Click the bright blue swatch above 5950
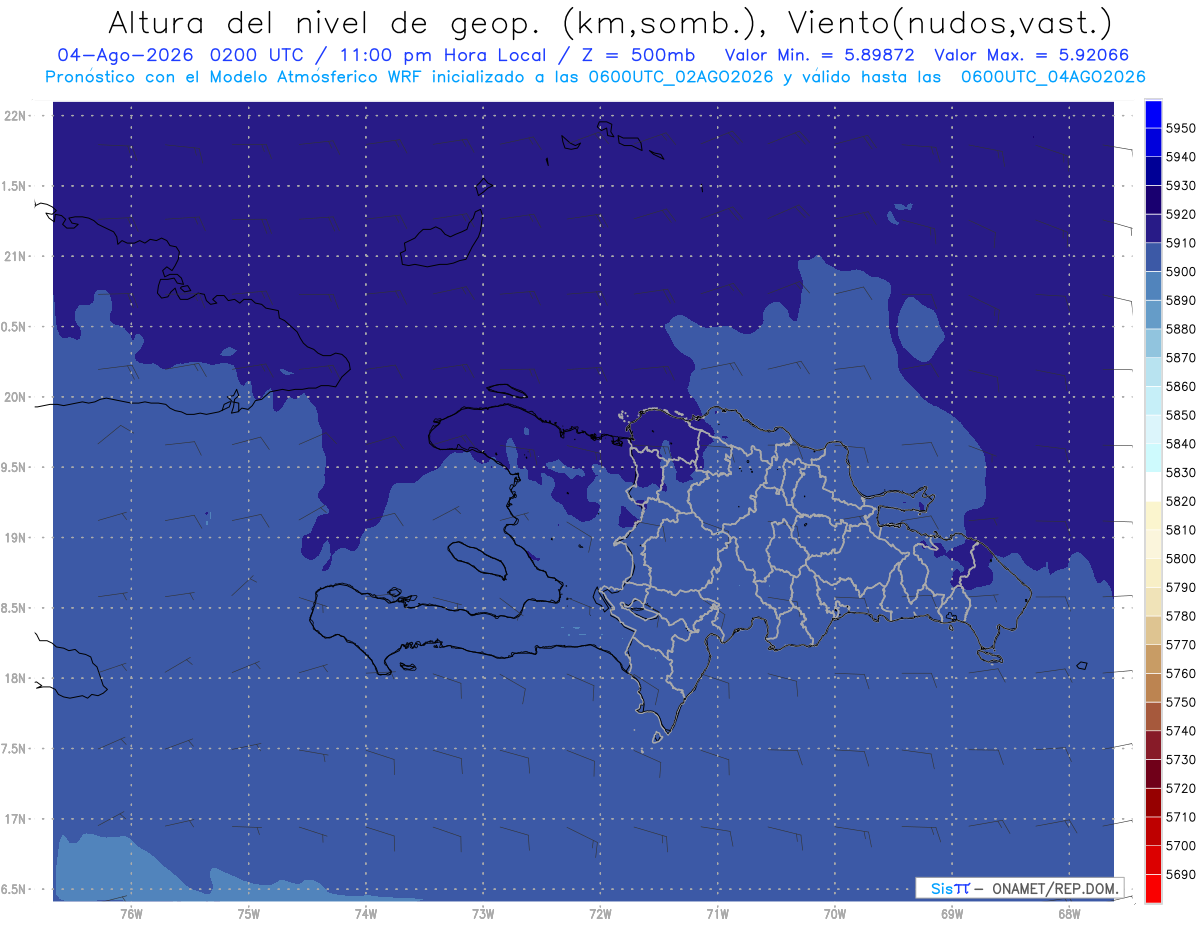The width and height of the screenshot is (1200, 927). pos(1152,114)
